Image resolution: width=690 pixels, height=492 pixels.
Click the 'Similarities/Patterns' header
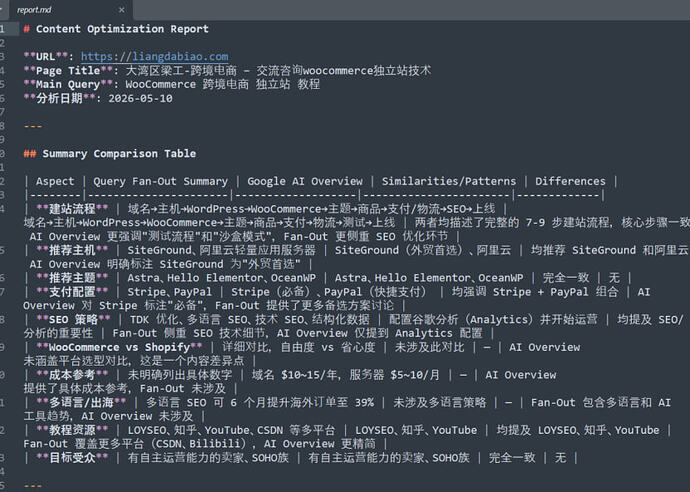point(449,181)
